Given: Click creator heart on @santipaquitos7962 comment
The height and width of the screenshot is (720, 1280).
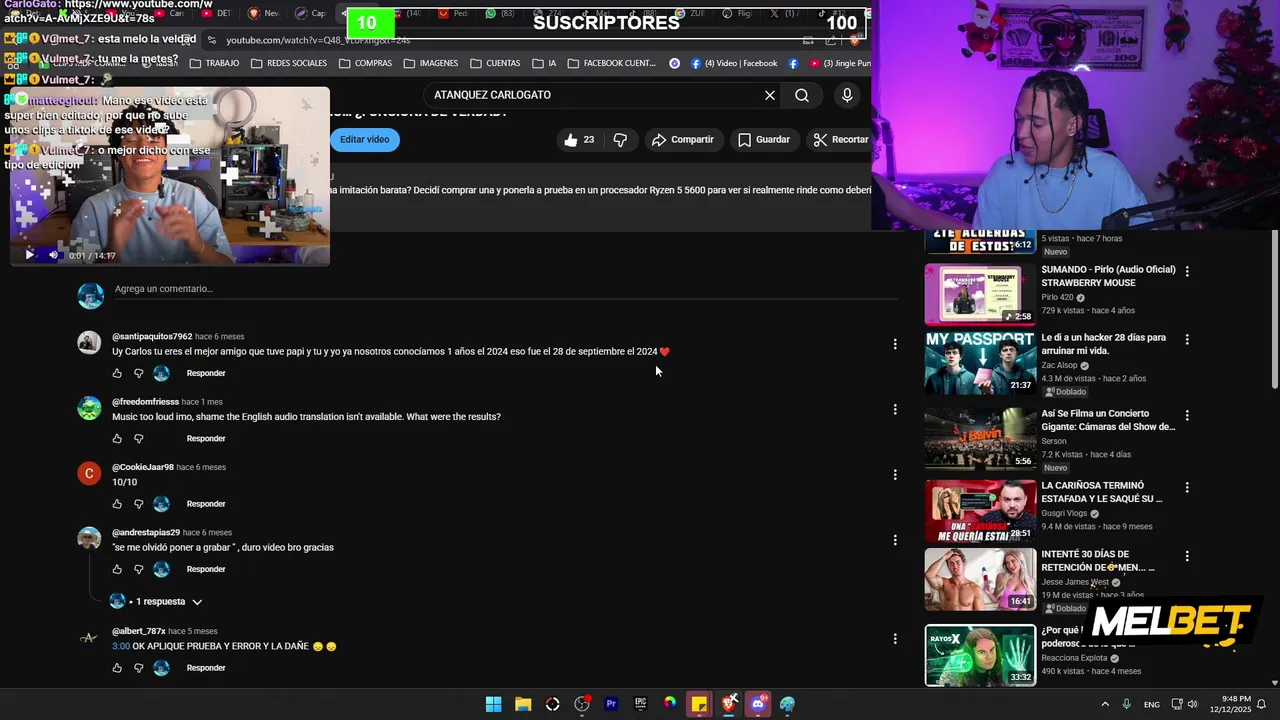Looking at the screenshot, I should coord(161,373).
